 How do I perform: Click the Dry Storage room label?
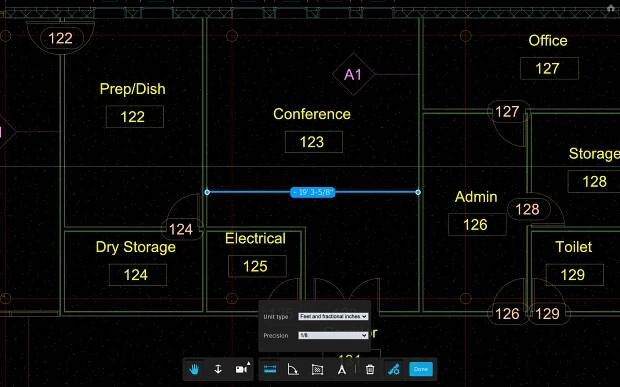136,247
